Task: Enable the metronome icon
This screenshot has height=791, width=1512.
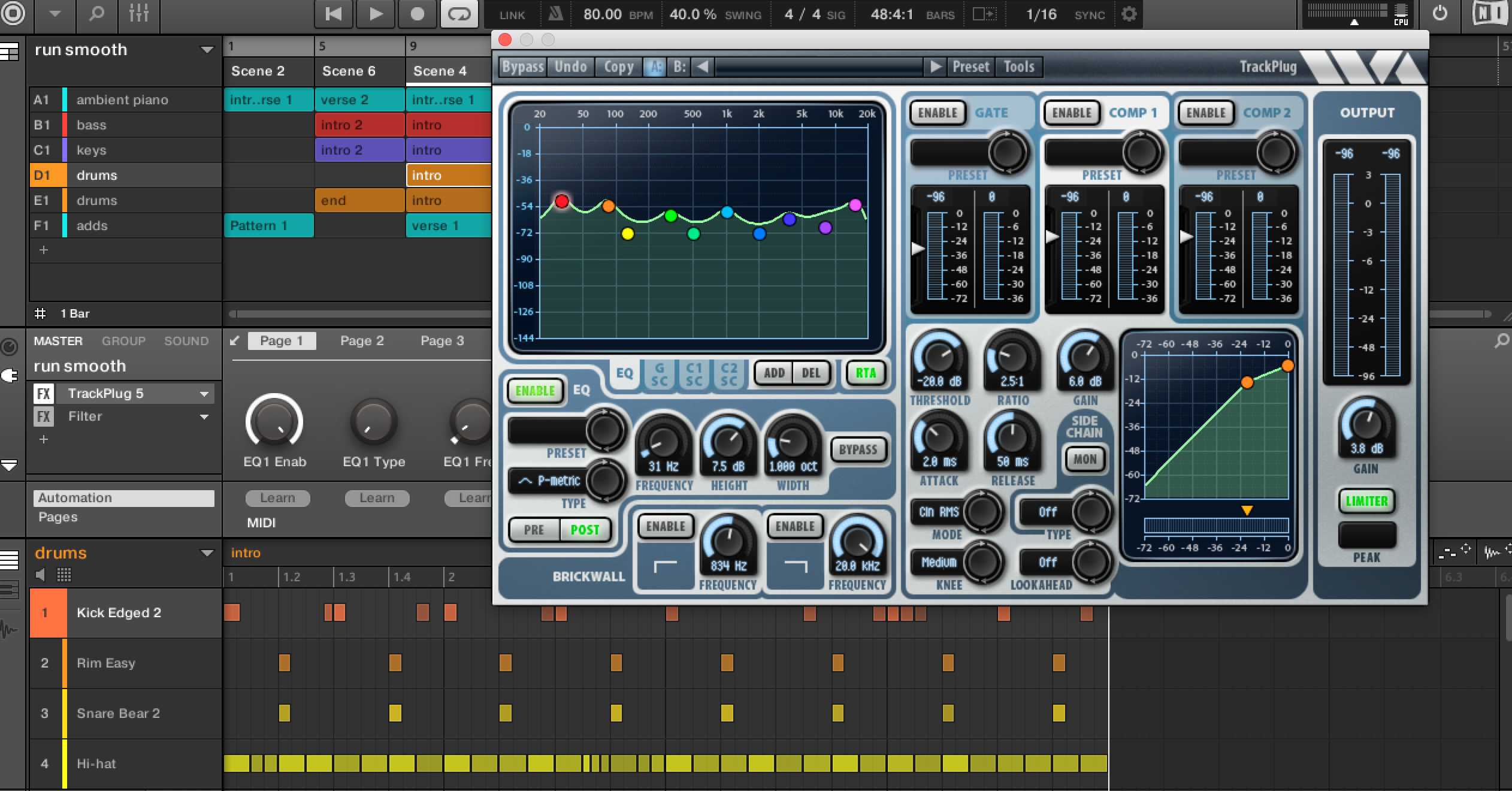Action: (555, 14)
